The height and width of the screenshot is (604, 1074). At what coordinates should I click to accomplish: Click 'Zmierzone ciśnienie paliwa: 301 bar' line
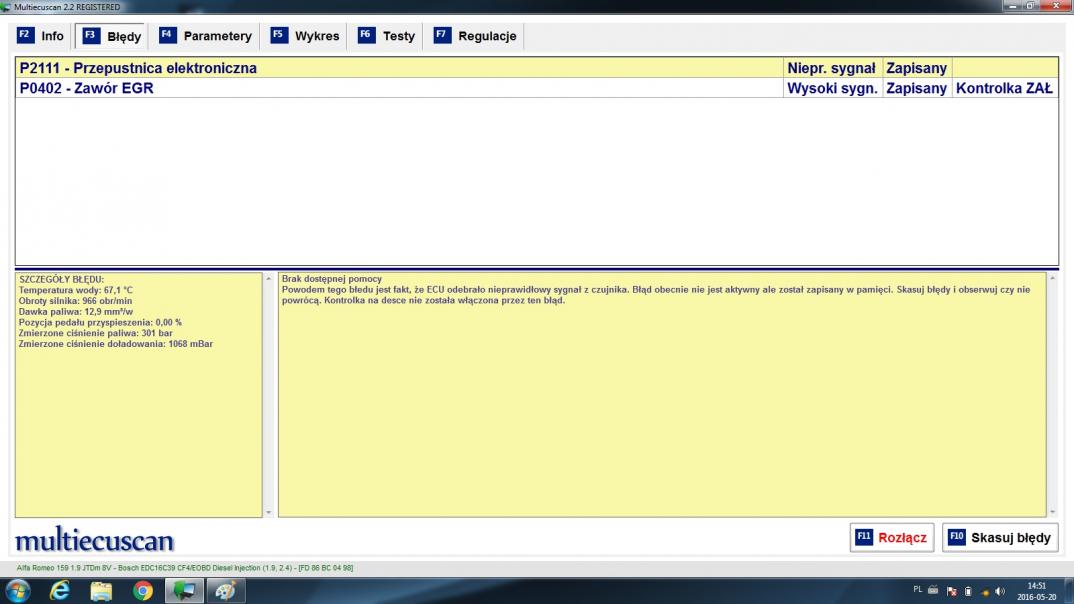tap(95, 334)
